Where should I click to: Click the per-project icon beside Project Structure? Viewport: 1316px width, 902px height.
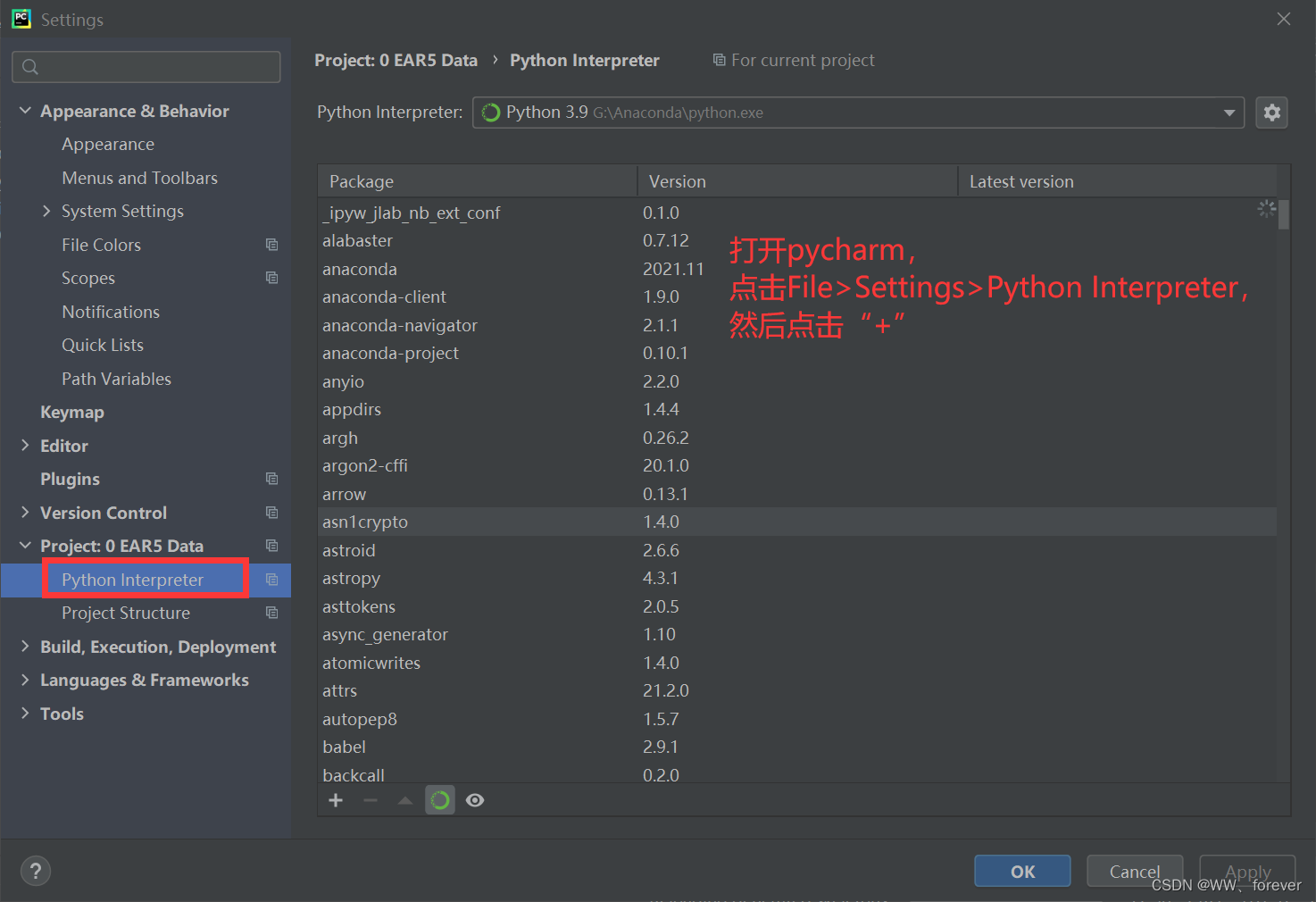272,613
